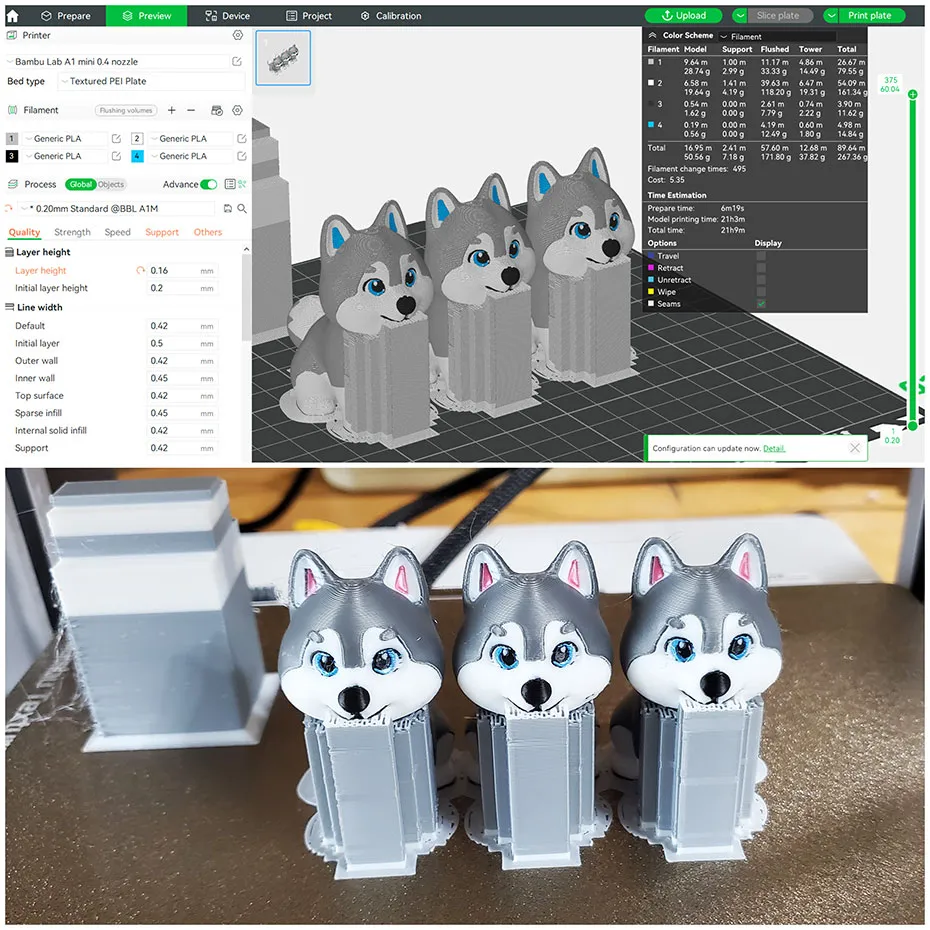
Task: Select the plate 1 thumbnail
Action: point(284,58)
